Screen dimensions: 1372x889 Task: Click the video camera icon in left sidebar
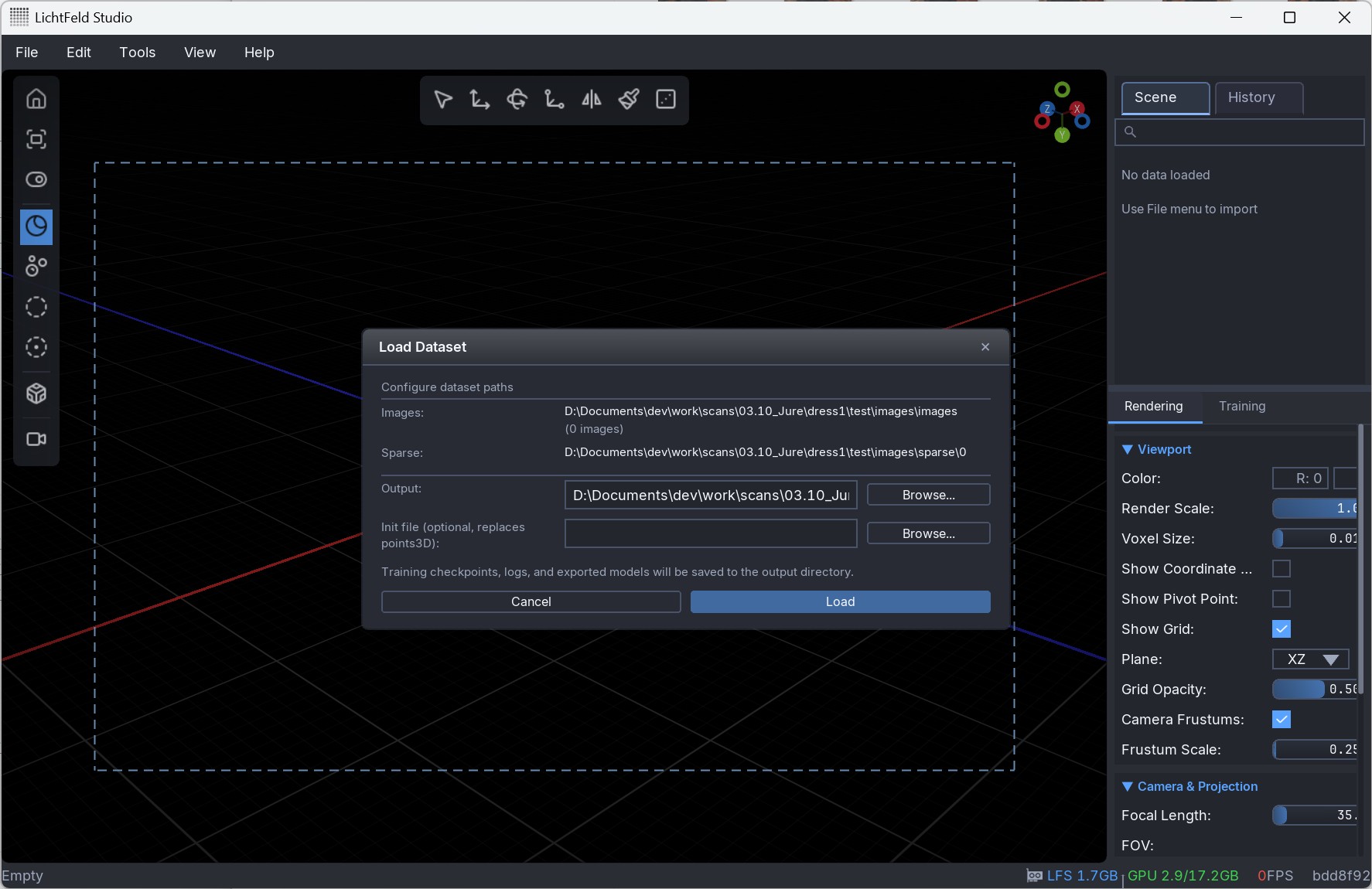(36, 439)
